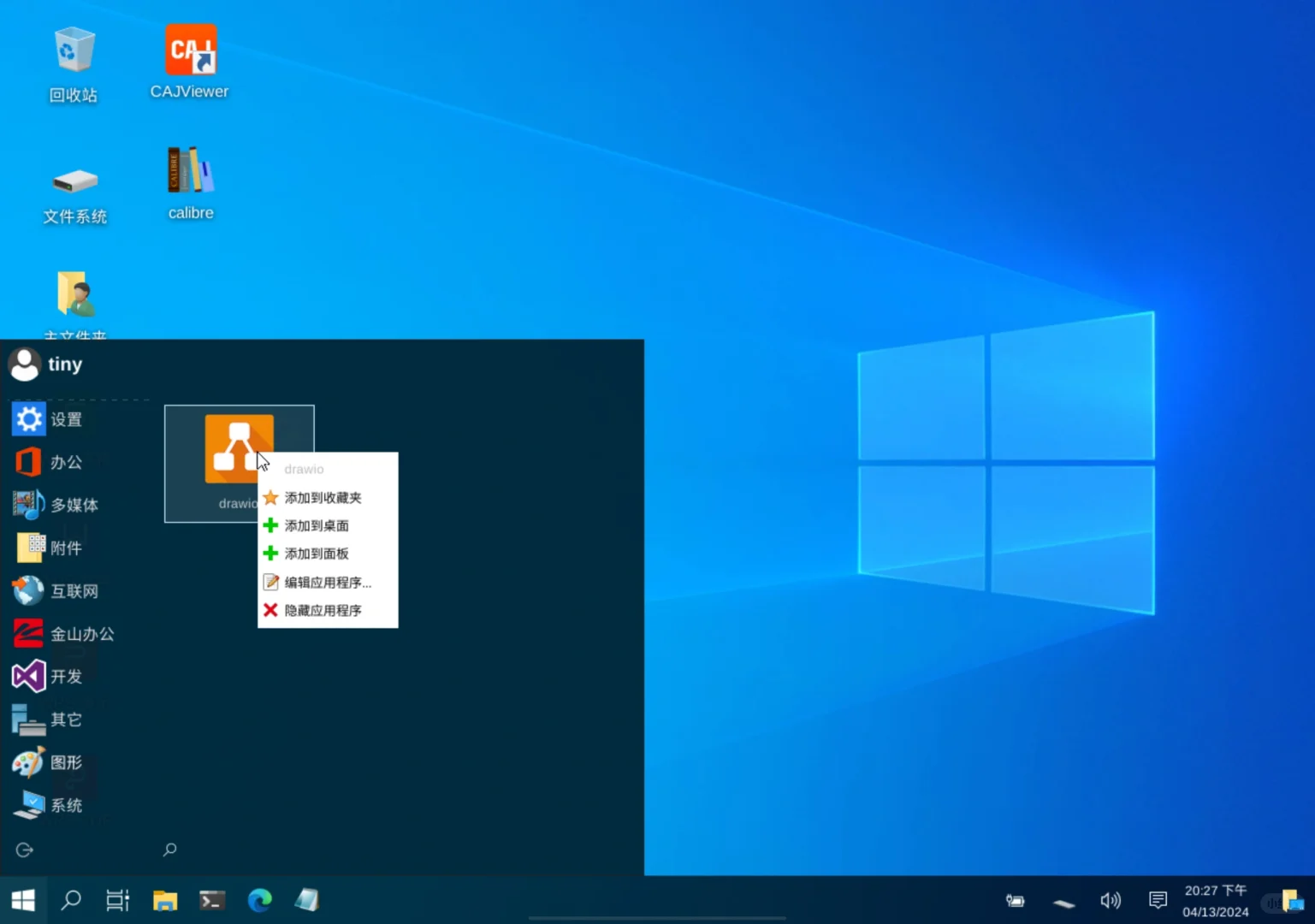Open the 回收站 recycle bin desktop icon

pos(74,65)
